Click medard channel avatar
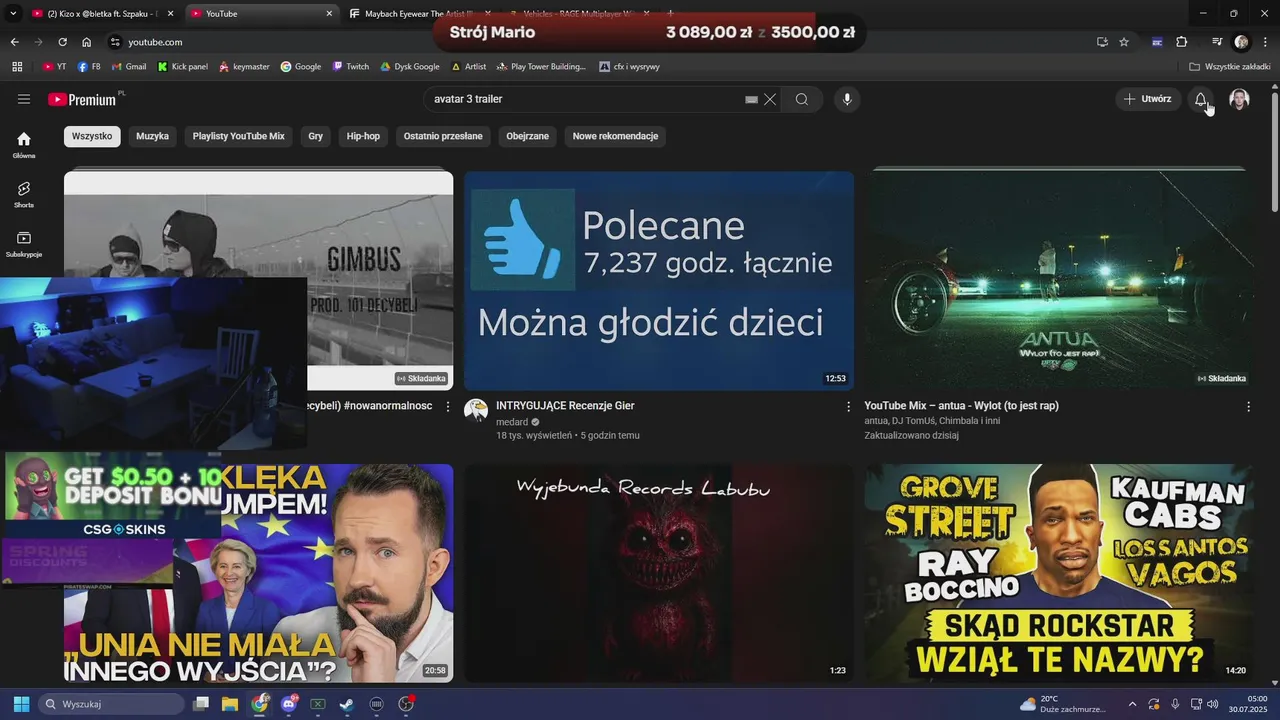 pos(476,410)
